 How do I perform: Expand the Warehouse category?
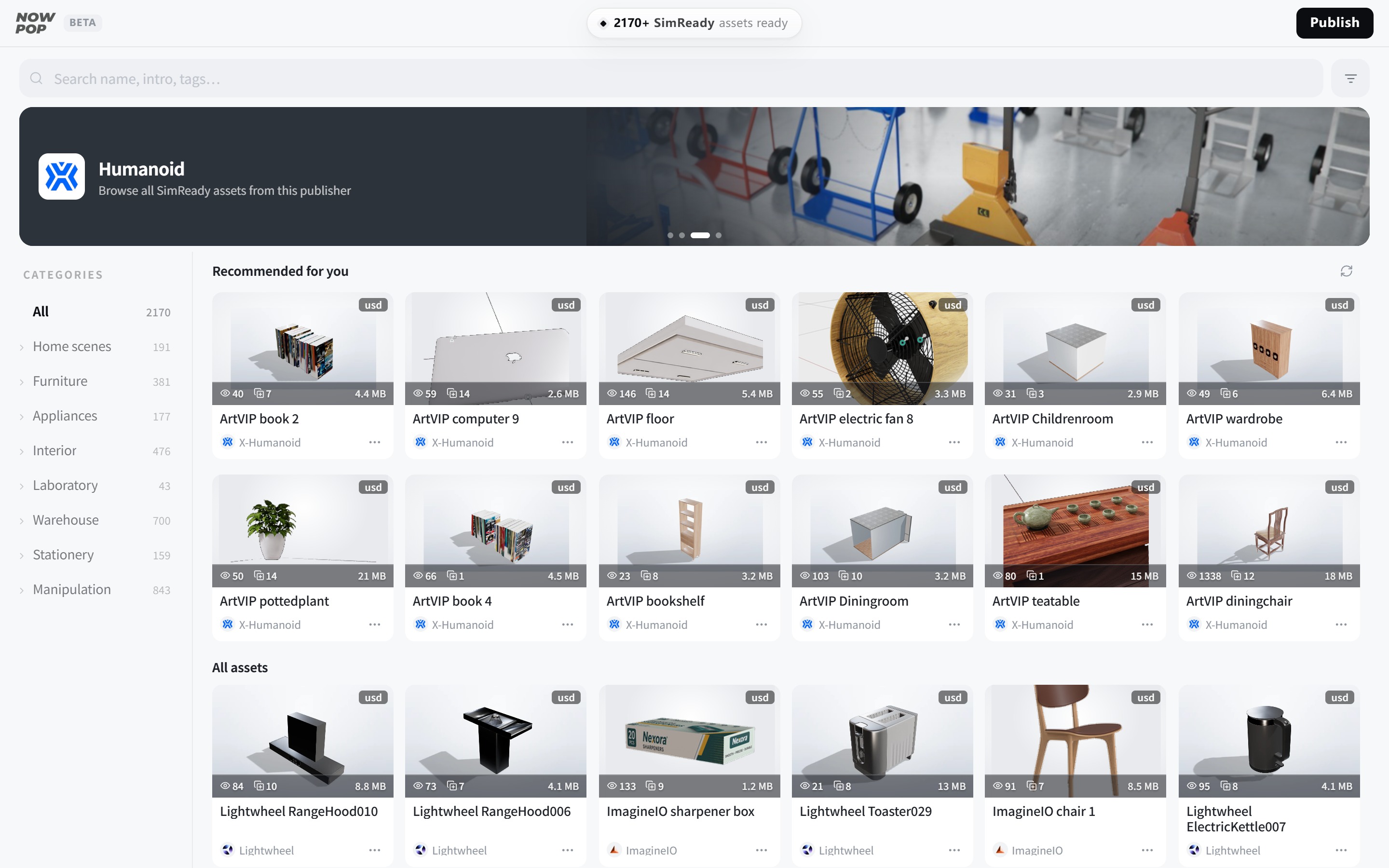tap(22, 521)
